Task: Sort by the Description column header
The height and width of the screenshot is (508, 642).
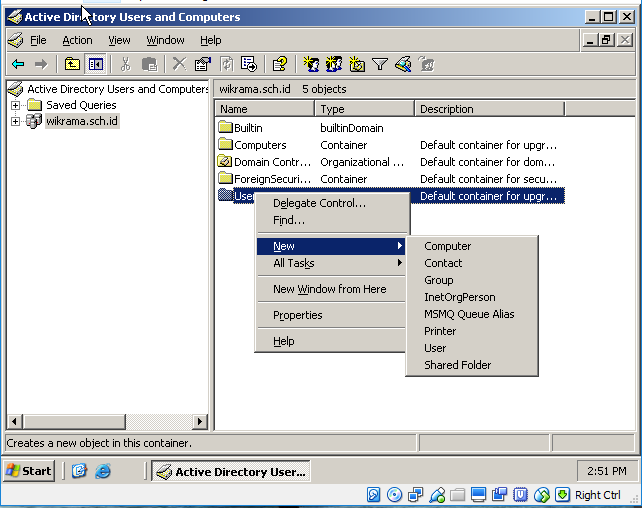Action: (490, 109)
